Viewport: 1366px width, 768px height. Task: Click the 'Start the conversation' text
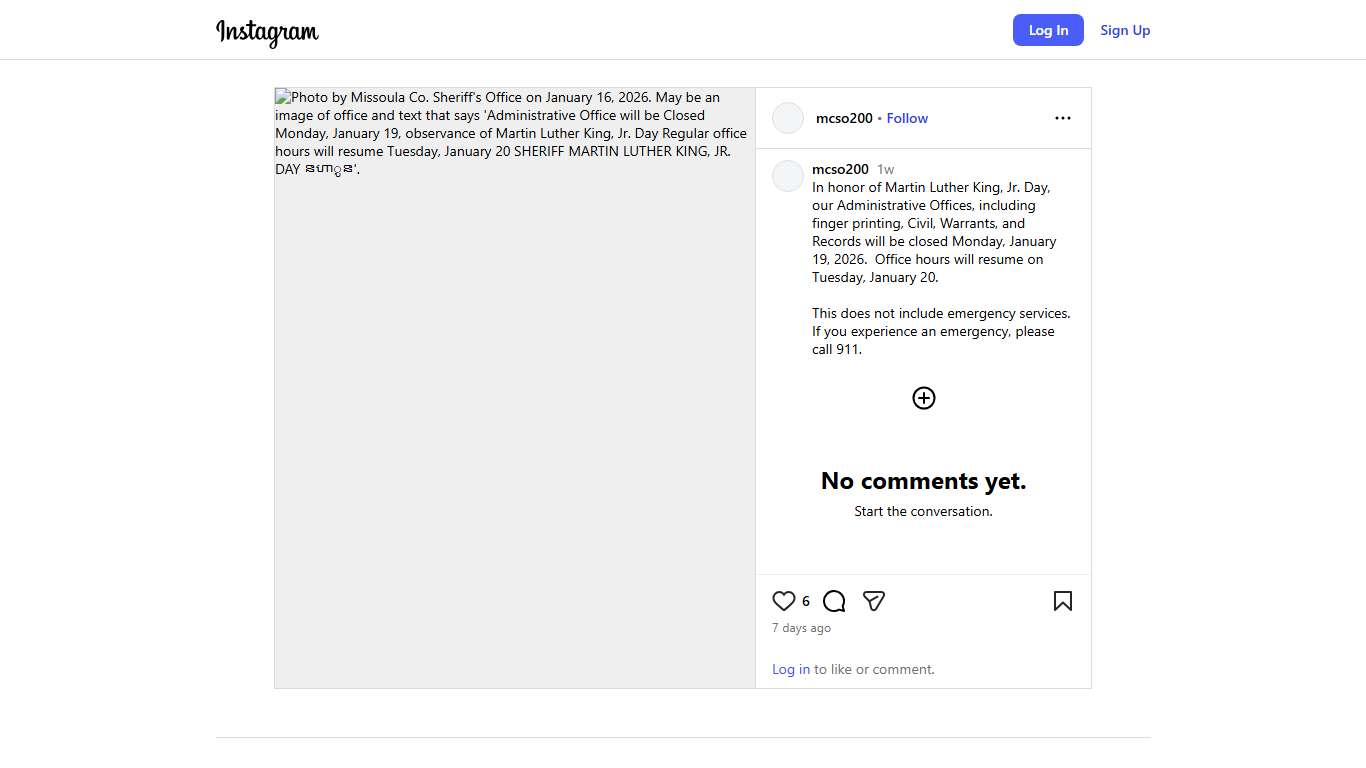[923, 511]
